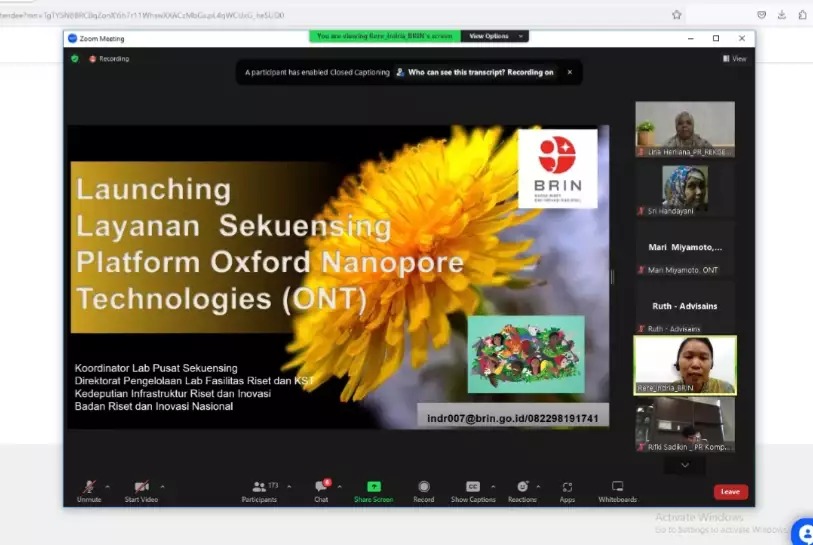Unmute the microphone in Zoom
813x545 pixels.
89,487
